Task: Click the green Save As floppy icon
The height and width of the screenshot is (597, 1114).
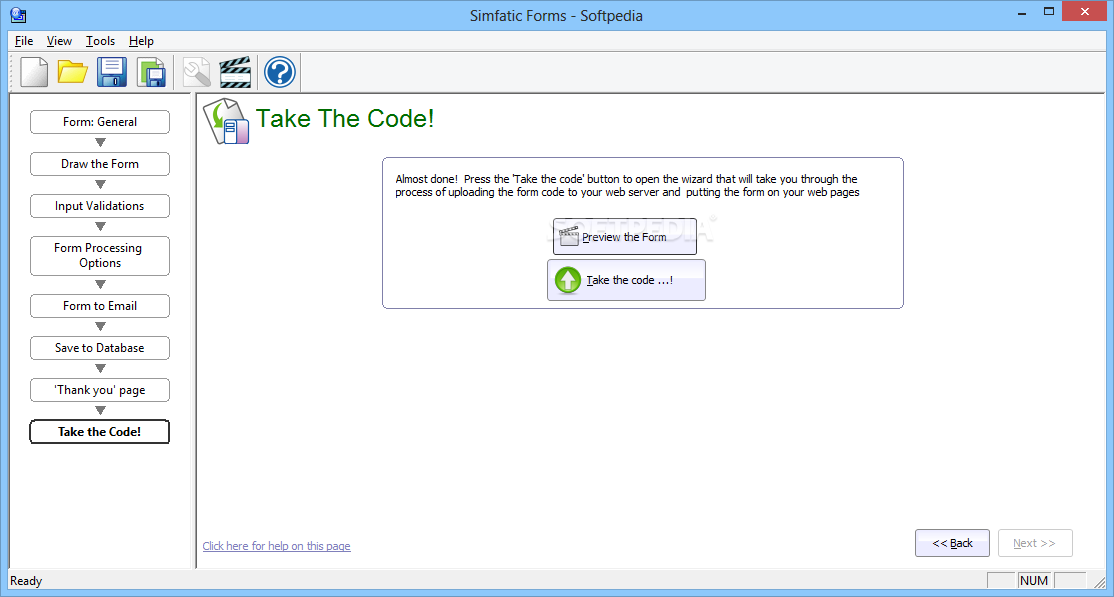Action: [x=151, y=72]
